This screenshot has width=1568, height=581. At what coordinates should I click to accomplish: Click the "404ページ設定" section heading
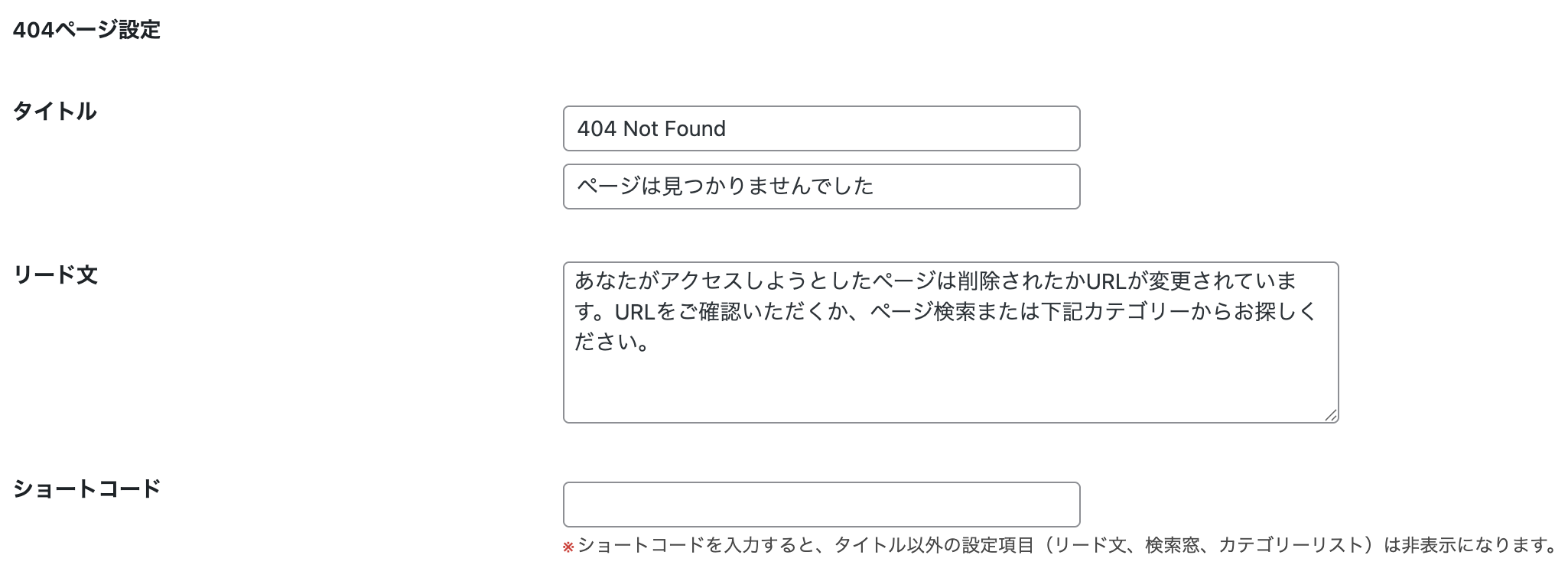tap(86, 30)
